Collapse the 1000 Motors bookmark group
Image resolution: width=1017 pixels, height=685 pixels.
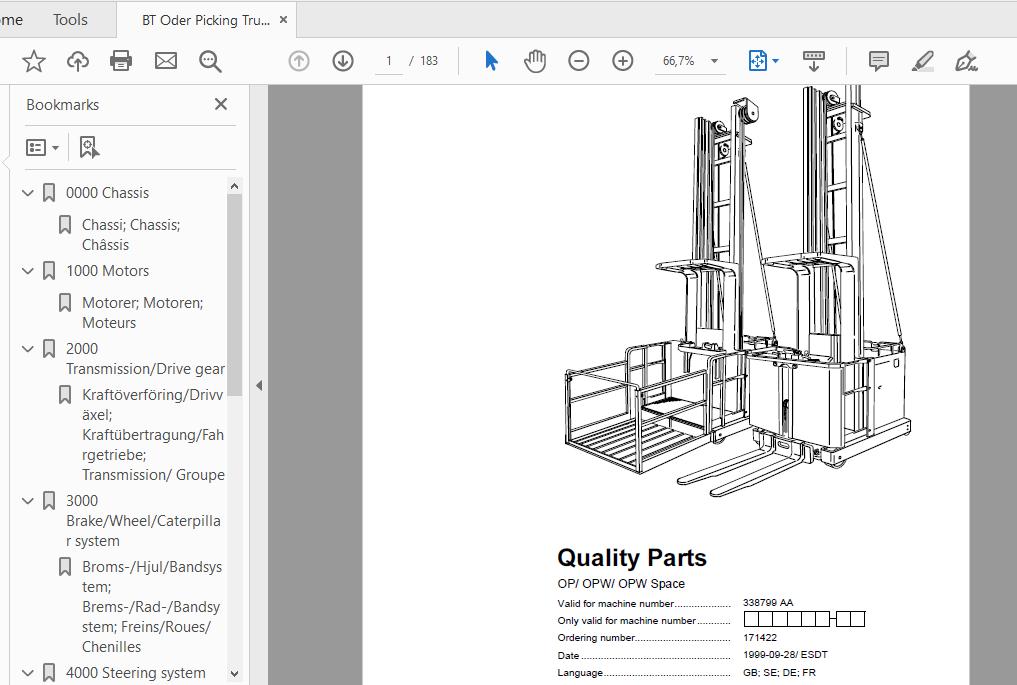click(x=28, y=271)
